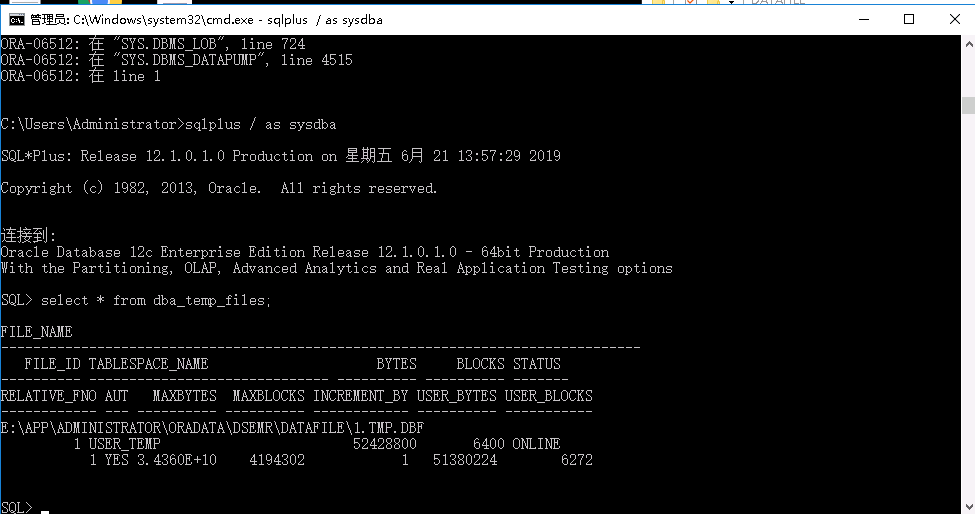
Task: Maximize the command prompt window
Action: coord(908,20)
